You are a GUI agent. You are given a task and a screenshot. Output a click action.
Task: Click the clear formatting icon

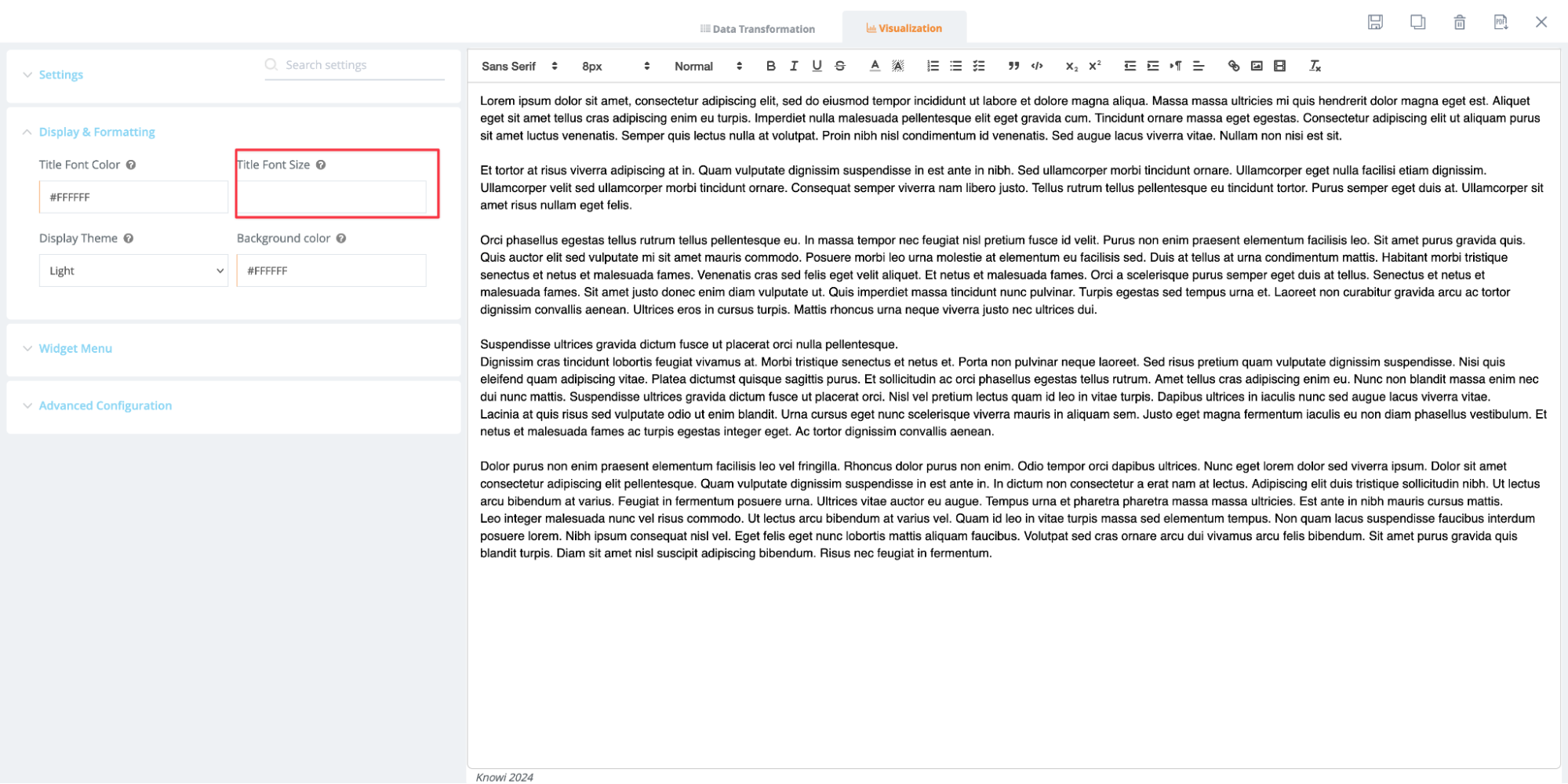click(x=1315, y=66)
